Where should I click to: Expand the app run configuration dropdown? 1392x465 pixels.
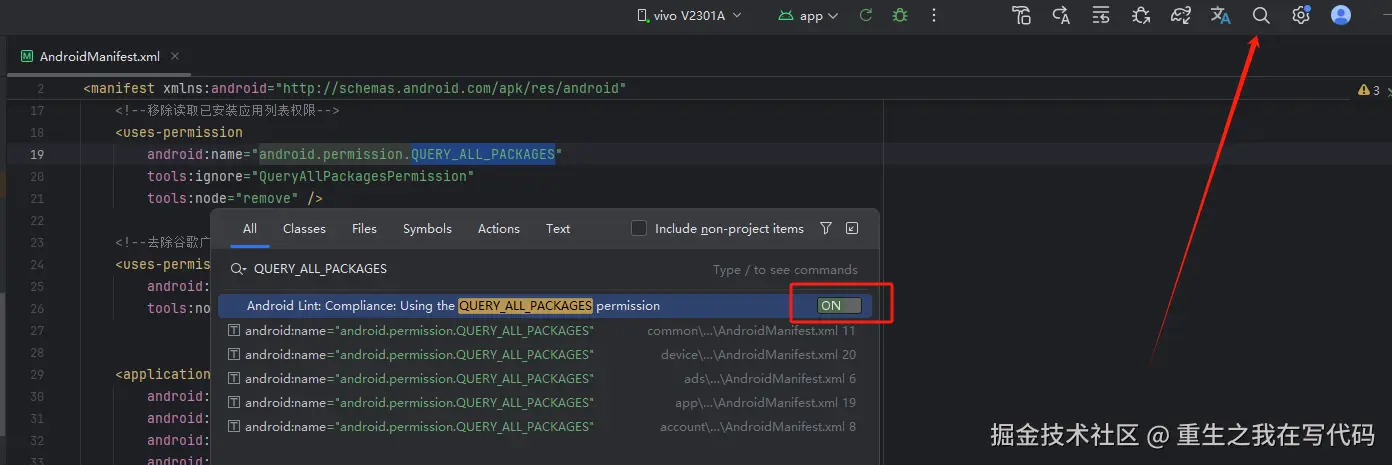808,16
